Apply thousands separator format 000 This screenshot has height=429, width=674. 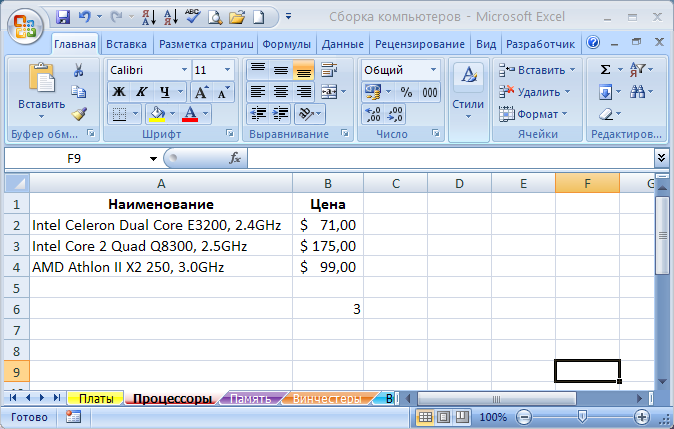[x=429, y=92]
